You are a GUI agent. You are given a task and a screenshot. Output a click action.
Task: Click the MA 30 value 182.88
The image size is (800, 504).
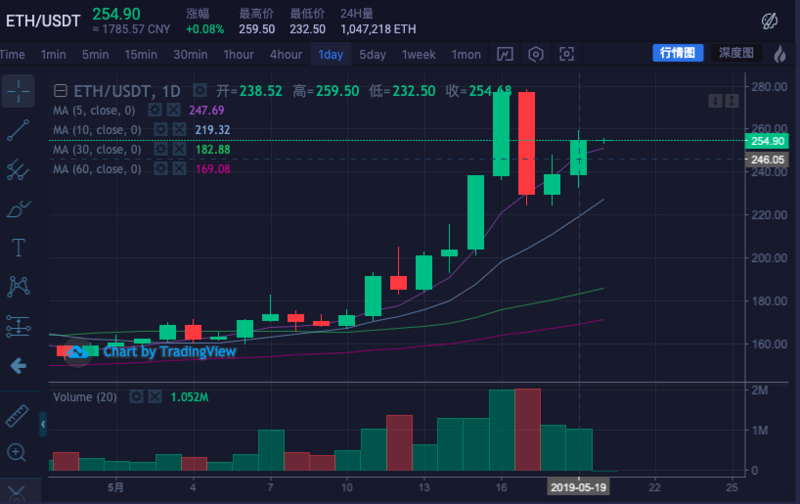(x=213, y=149)
